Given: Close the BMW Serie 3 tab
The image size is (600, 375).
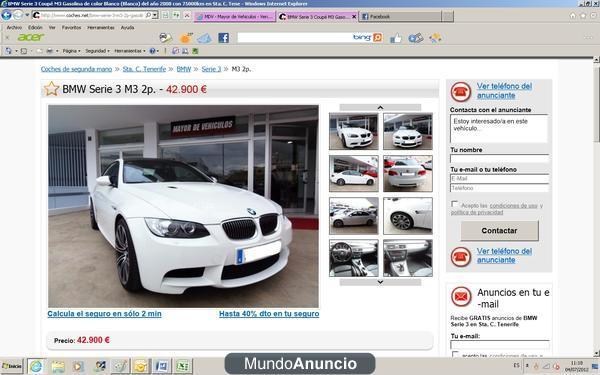Looking at the screenshot, I should [x=354, y=16].
